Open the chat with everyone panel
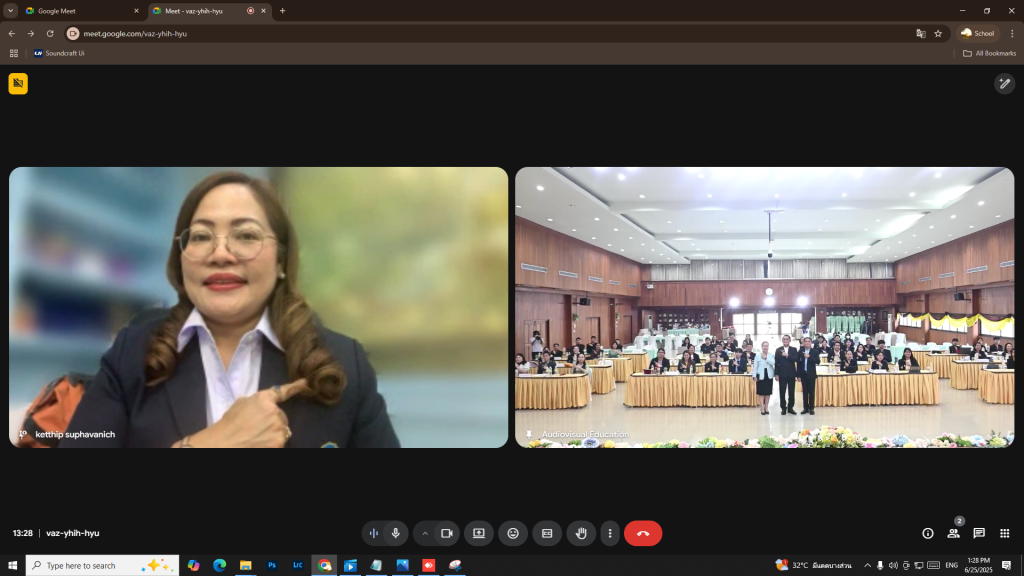The width and height of the screenshot is (1024, 576). (x=979, y=533)
